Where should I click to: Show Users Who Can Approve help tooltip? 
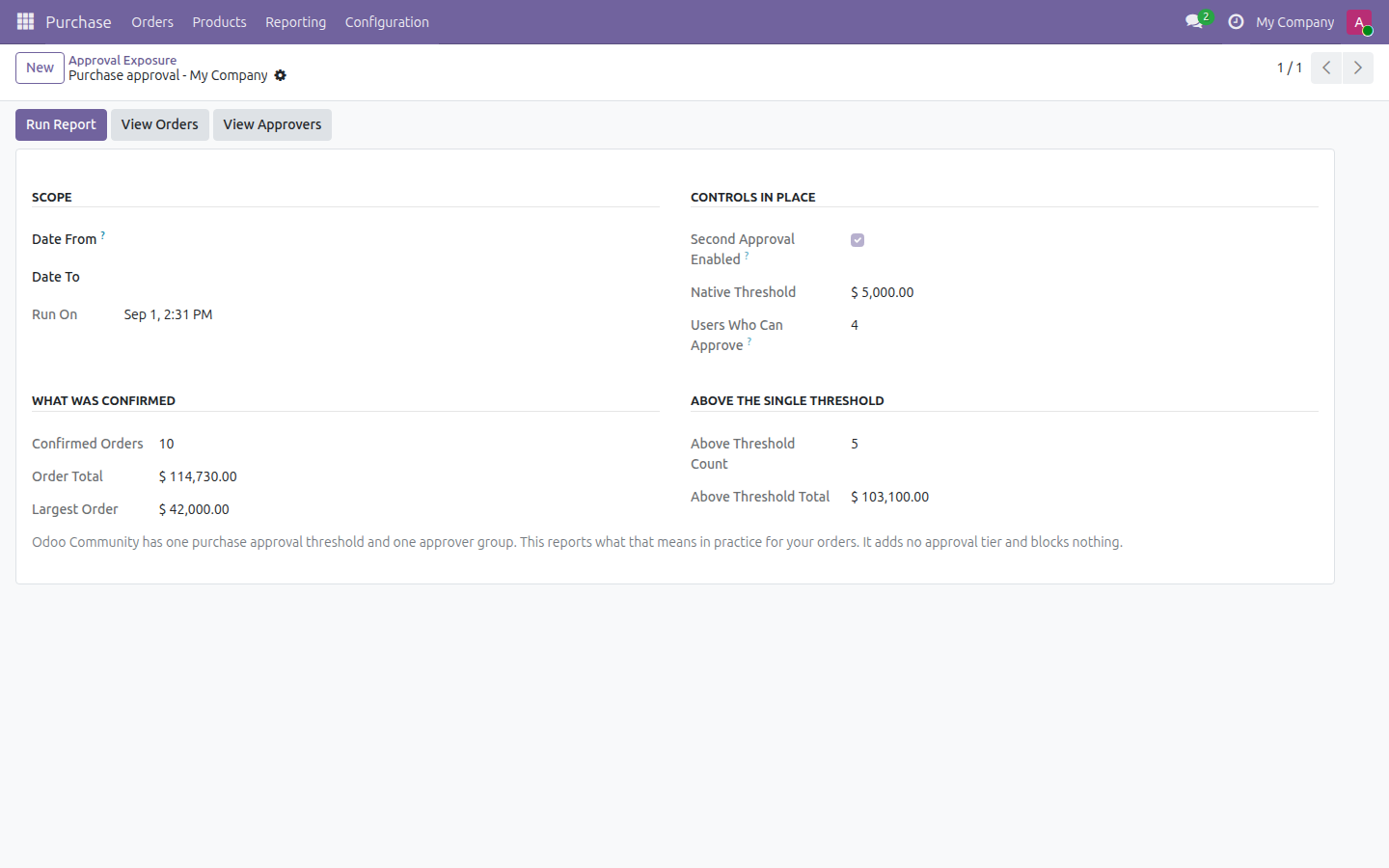click(x=749, y=341)
